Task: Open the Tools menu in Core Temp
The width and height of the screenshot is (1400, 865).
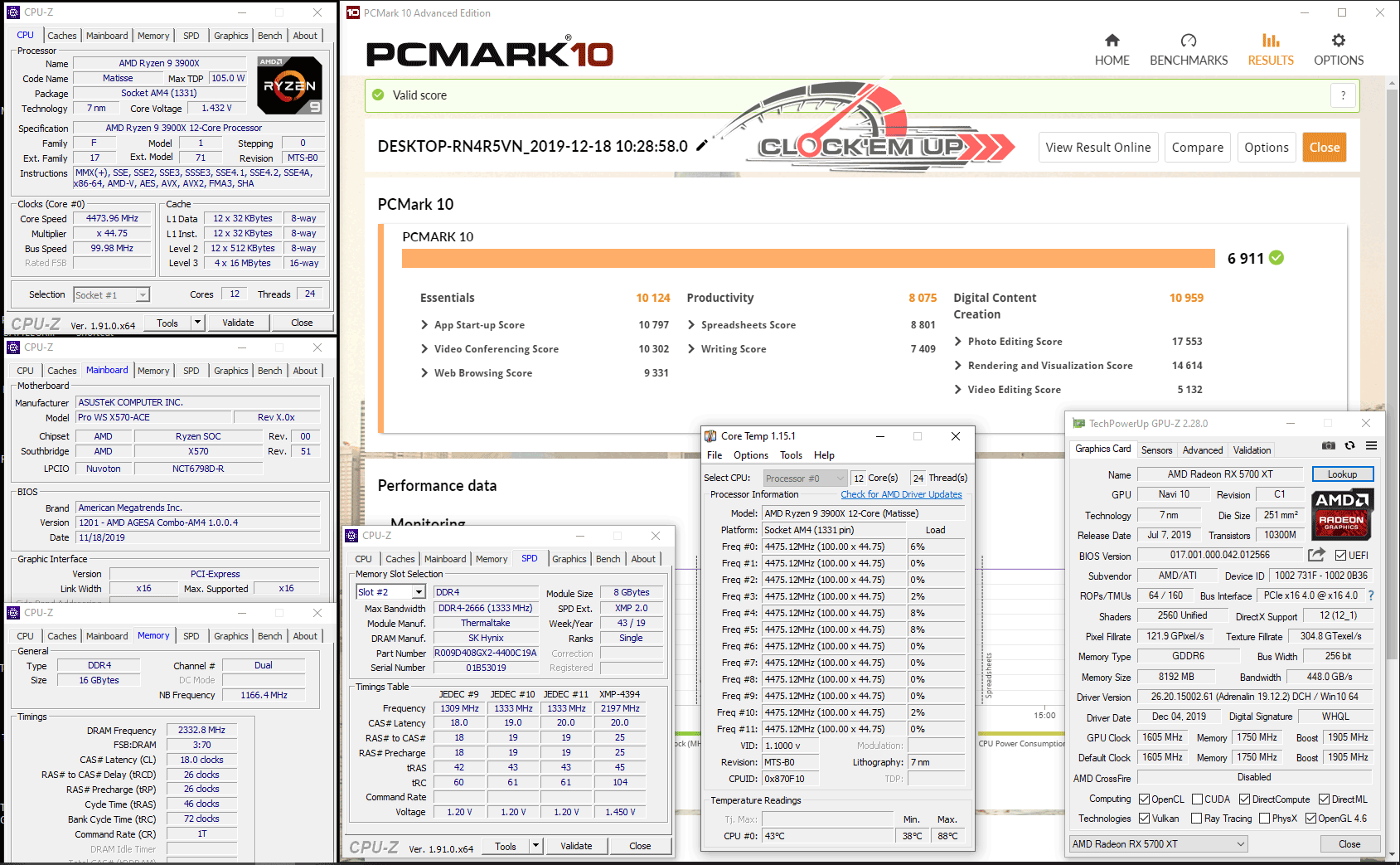Action: click(x=791, y=455)
